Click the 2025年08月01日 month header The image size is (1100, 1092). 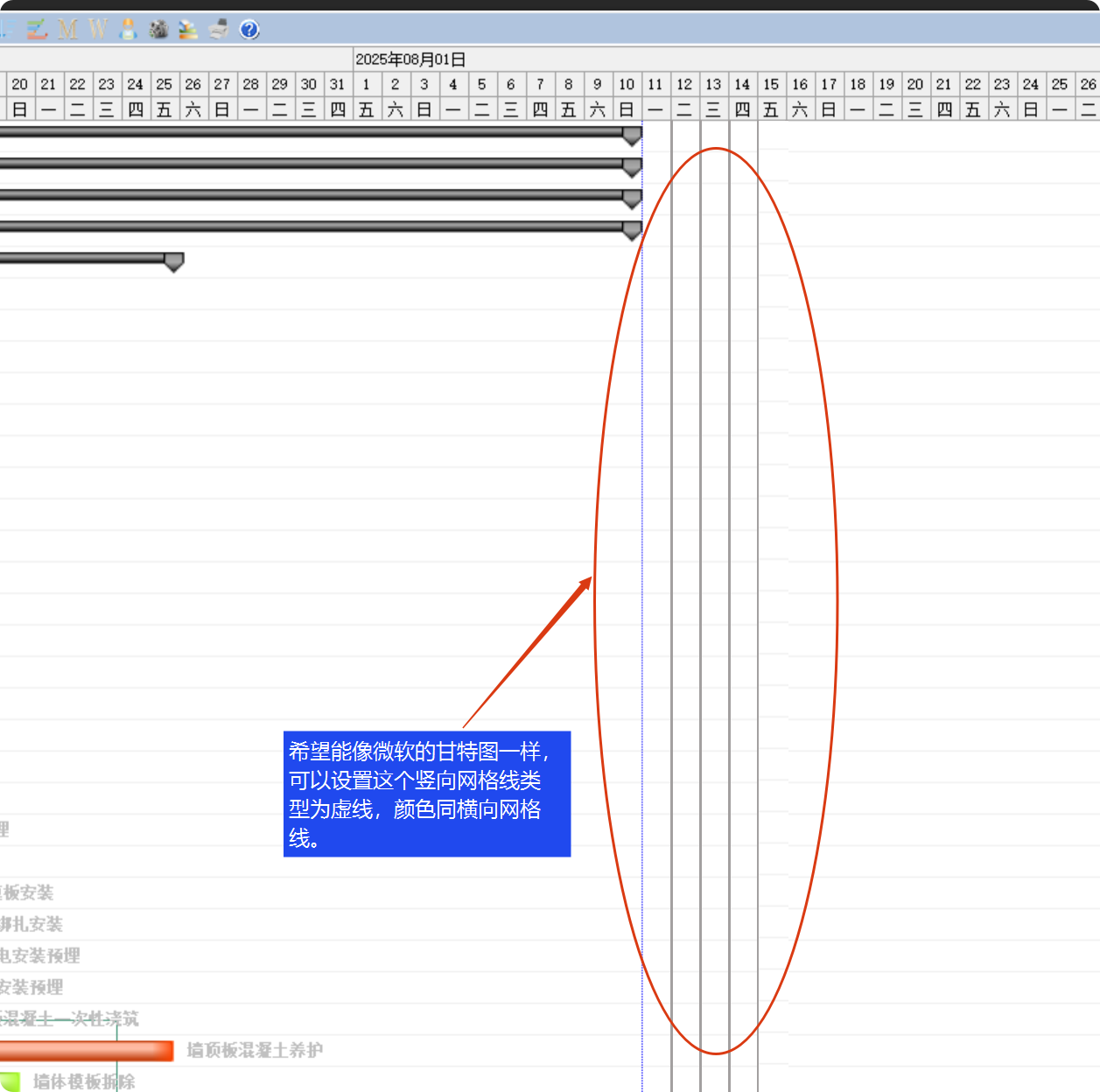[x=410, y=59]
